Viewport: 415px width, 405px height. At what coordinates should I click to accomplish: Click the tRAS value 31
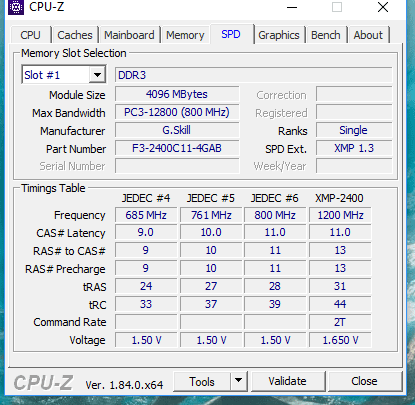click(x=340, y=286)
